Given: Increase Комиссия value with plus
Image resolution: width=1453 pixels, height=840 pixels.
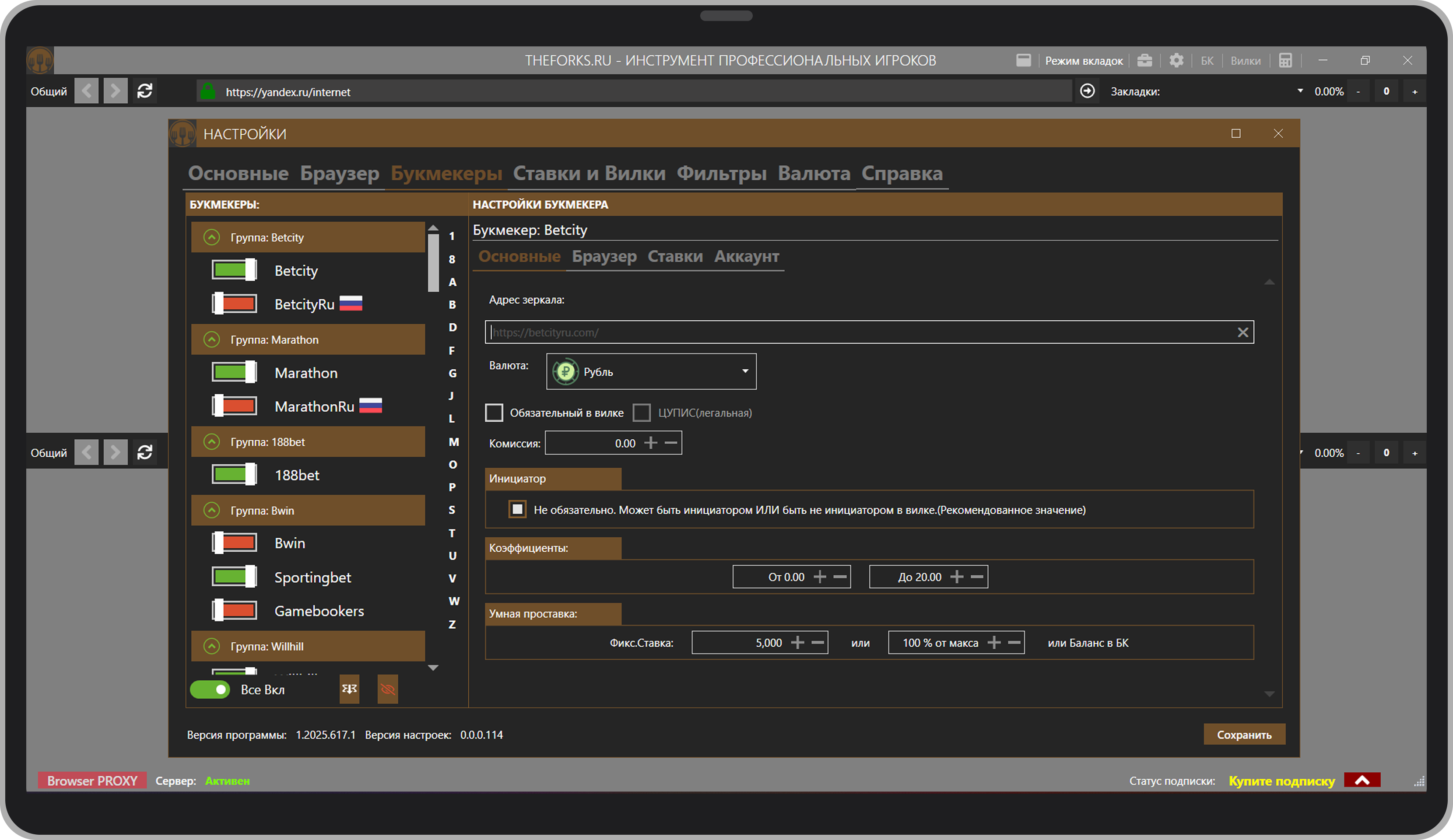Looking at the screenshot, I should [x=650, y=443].
